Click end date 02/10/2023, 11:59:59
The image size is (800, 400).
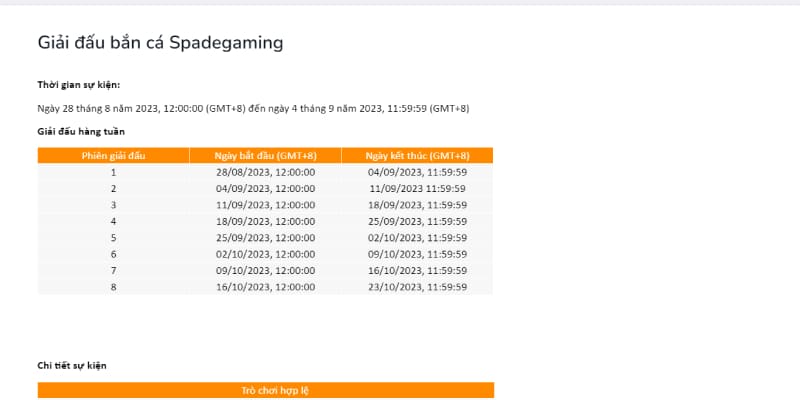click(417, 238)
